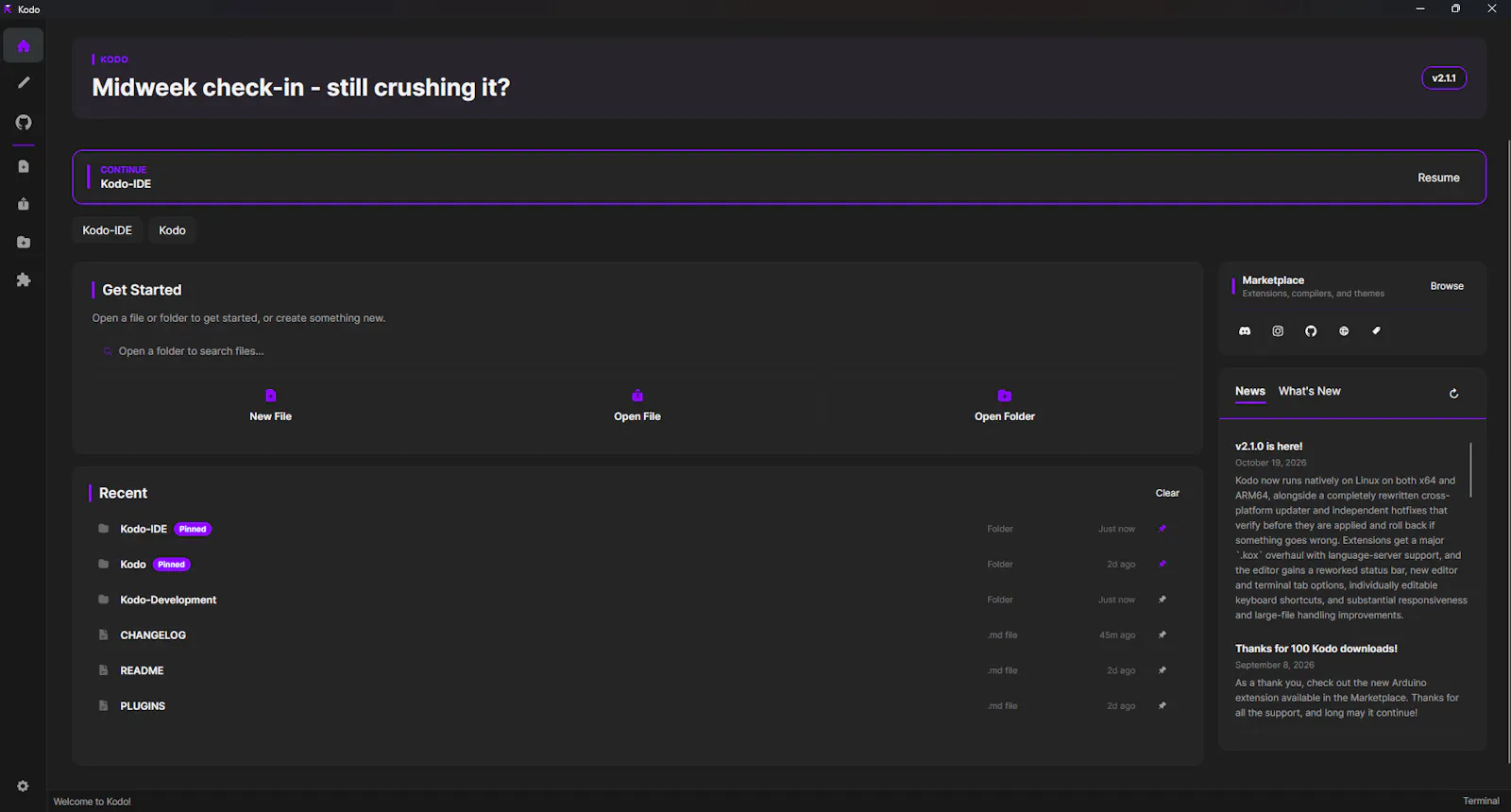Resume the Kodo-IDE session
Screen dimensions: 1511x812
tap(1438, 178)
